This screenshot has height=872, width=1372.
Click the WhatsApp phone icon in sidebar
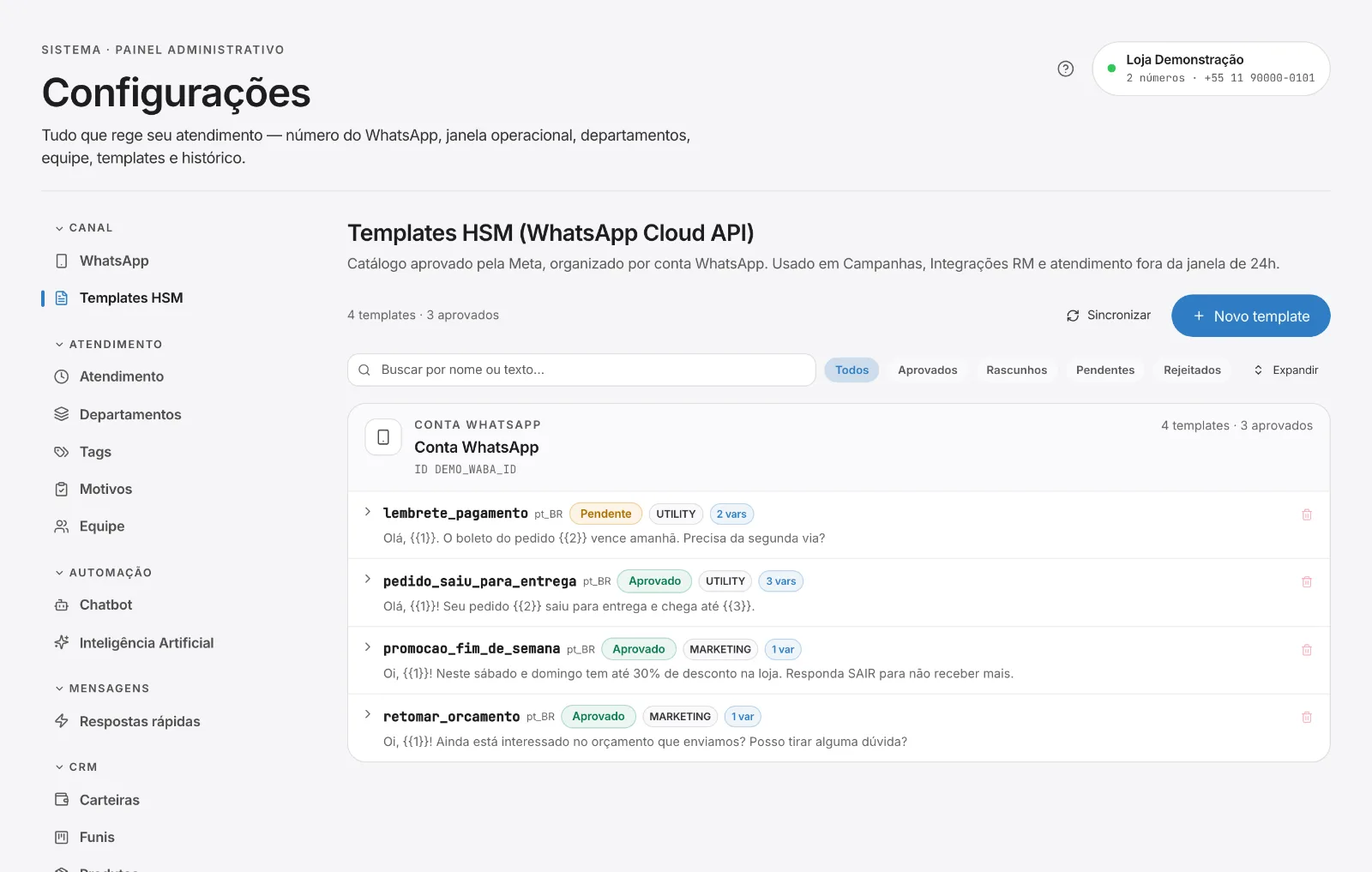(x=62, y=261)
